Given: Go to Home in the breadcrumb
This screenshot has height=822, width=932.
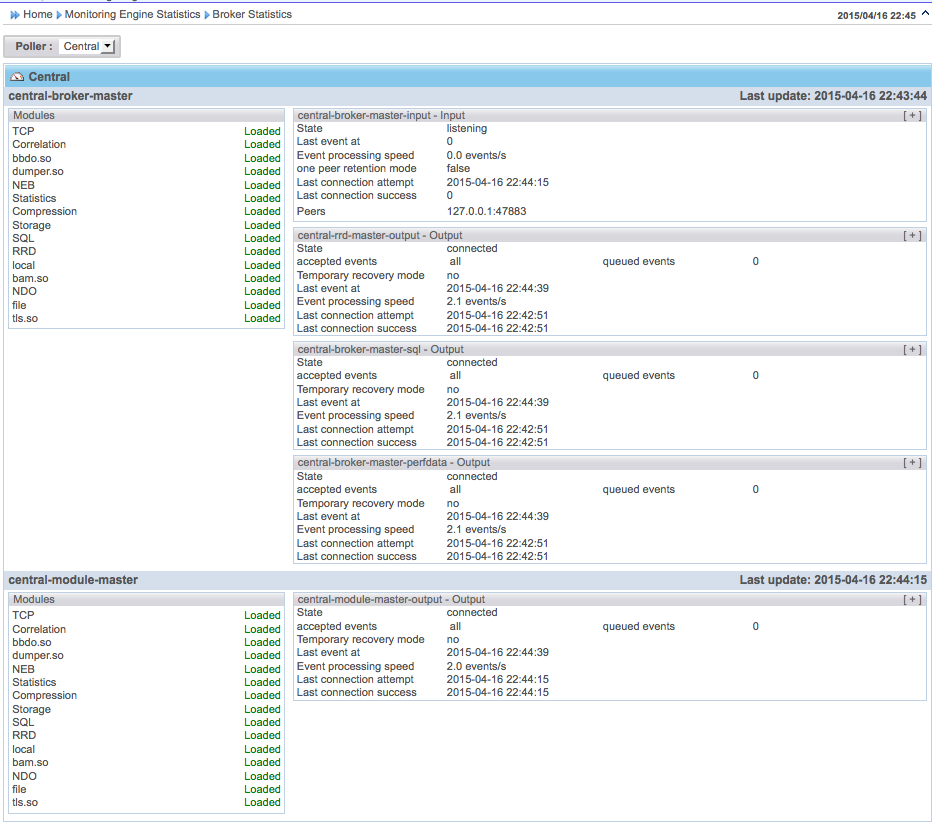Looking at the screenshot, I should point(38,15).
